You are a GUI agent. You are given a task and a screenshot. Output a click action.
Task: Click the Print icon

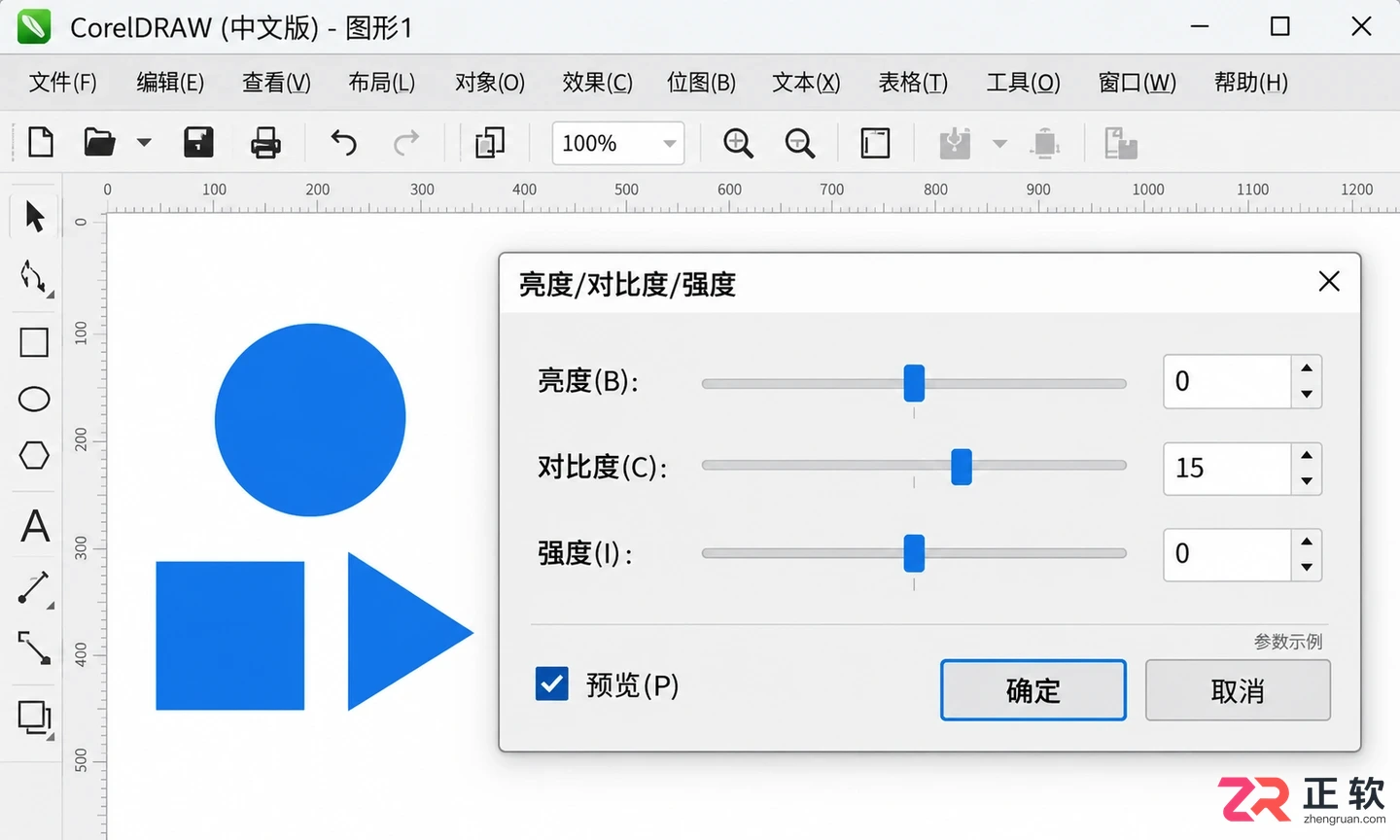[x=265, y=144]
